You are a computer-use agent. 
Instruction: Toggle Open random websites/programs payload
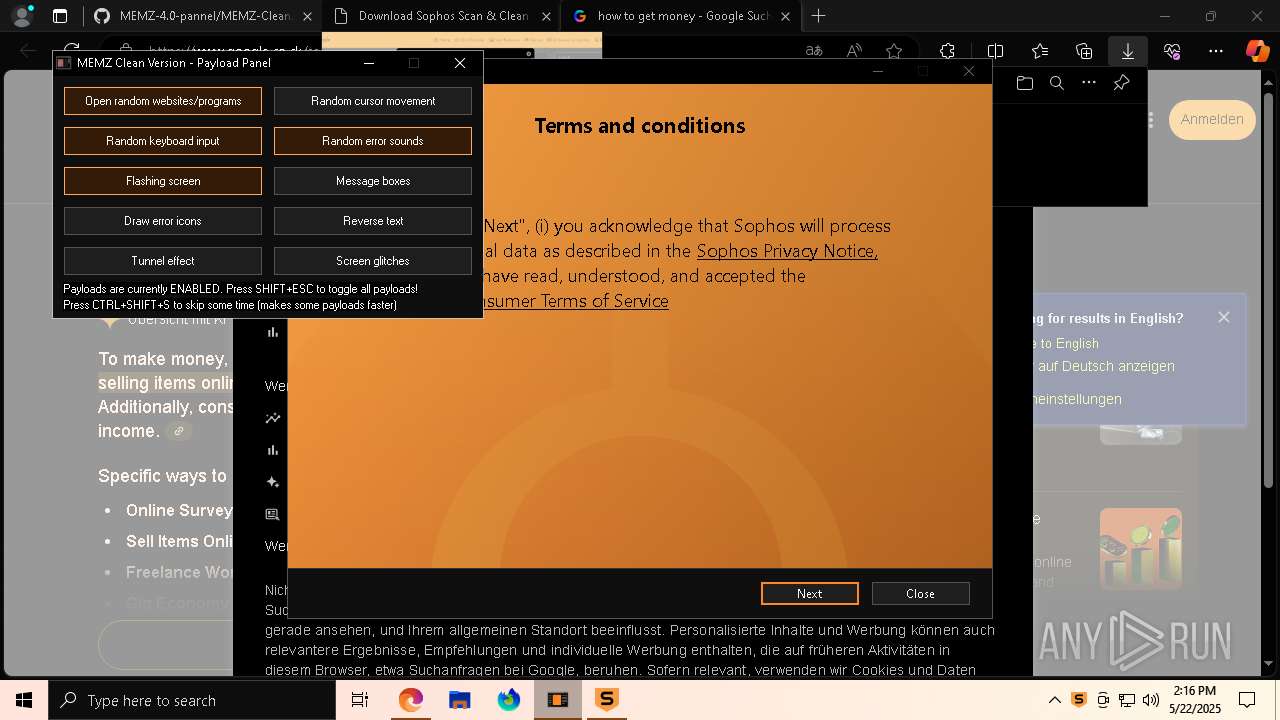163,101
